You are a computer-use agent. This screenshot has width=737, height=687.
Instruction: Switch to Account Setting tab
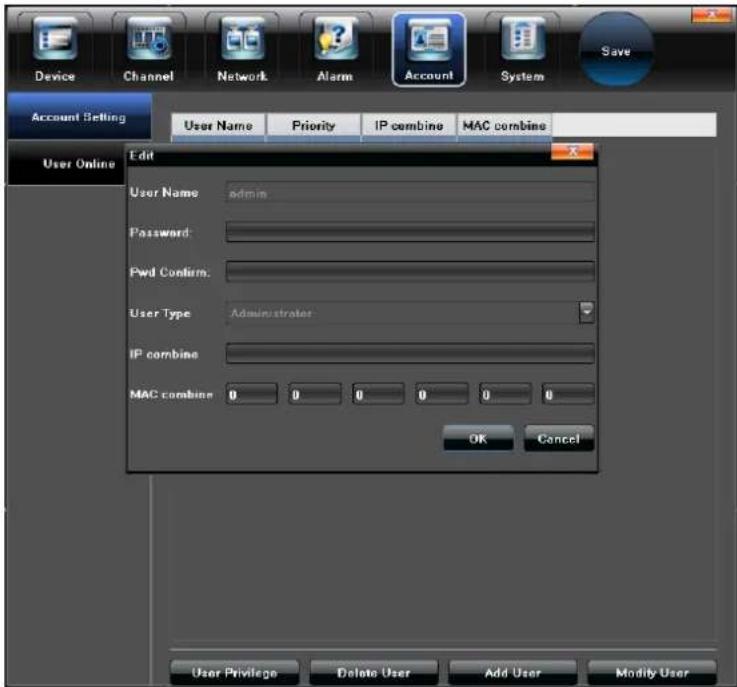click(x=79, y=117)
